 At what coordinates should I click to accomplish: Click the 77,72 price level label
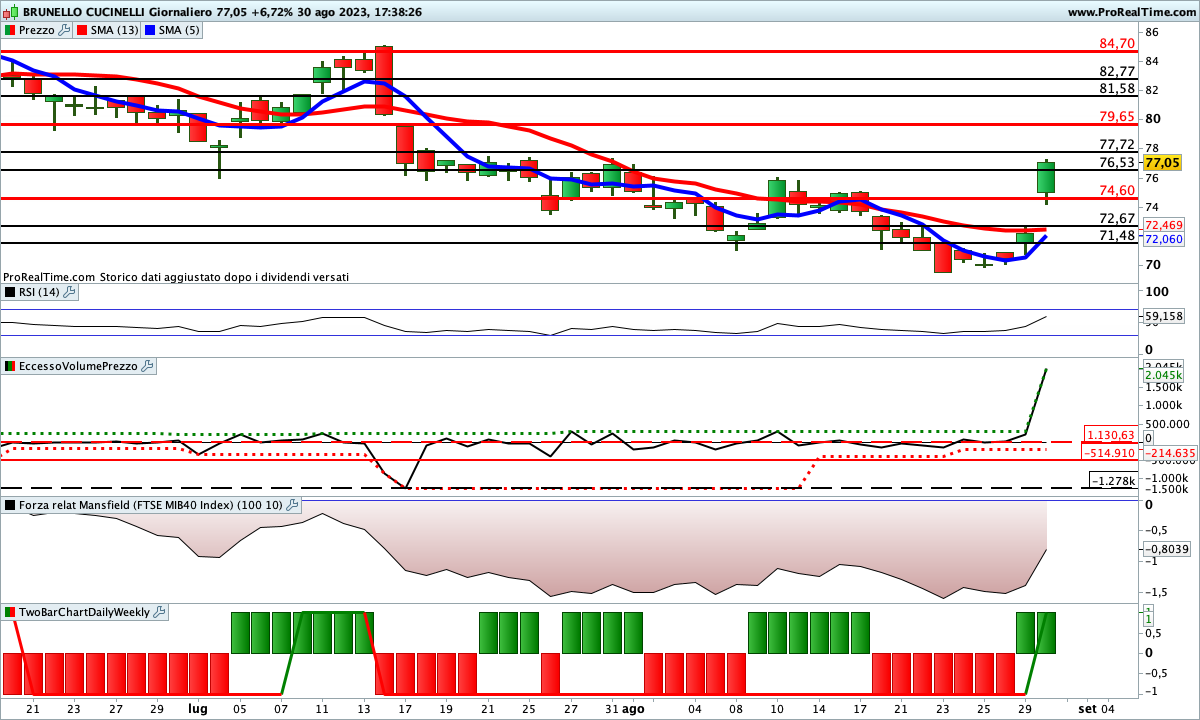(x=1117, y=144)
